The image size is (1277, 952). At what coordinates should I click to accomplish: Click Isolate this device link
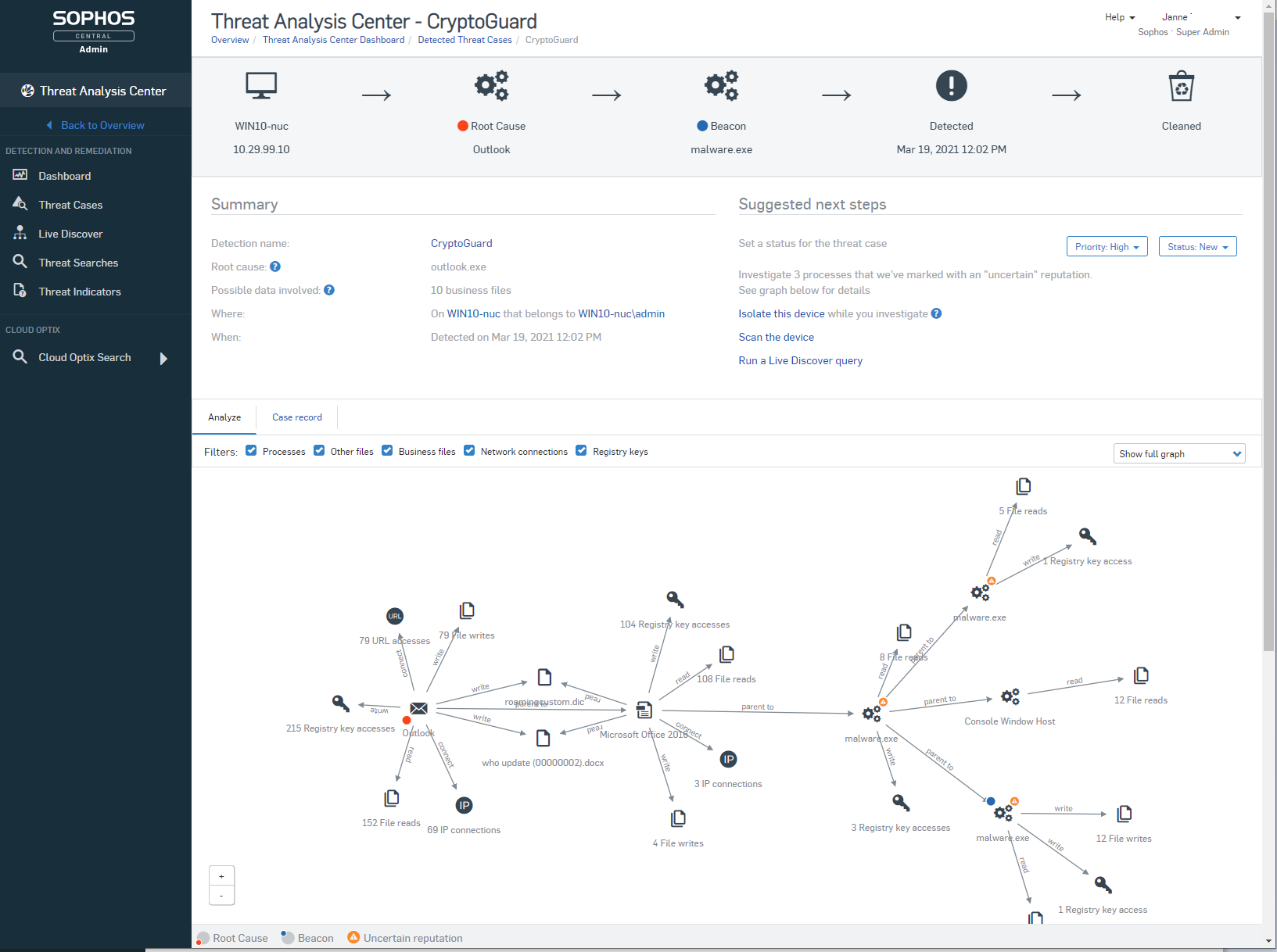pyautogui.click(x=781, y=313)
